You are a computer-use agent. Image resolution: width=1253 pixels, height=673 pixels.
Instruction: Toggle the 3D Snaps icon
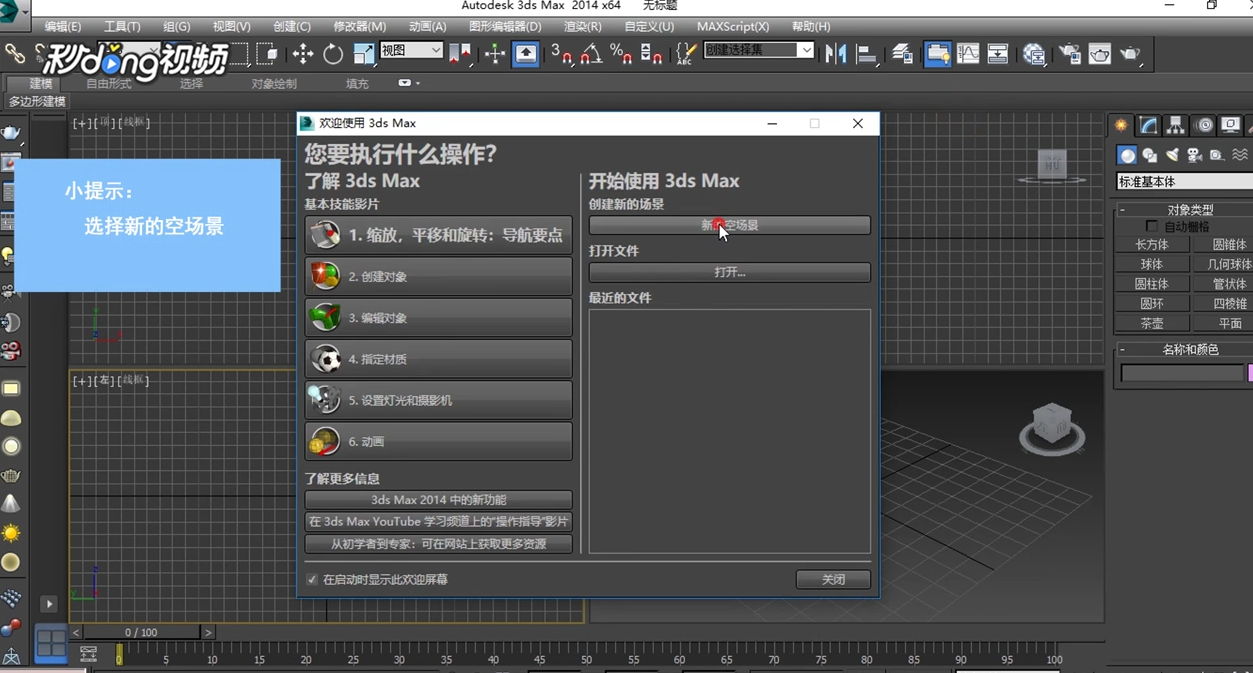click(561, 54)
